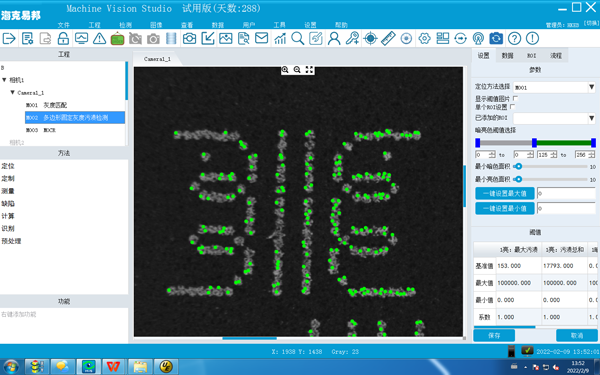Zoom in on the Camera1_1 image
The height and width of the screenshot is (375, 600).
(285, 70)
